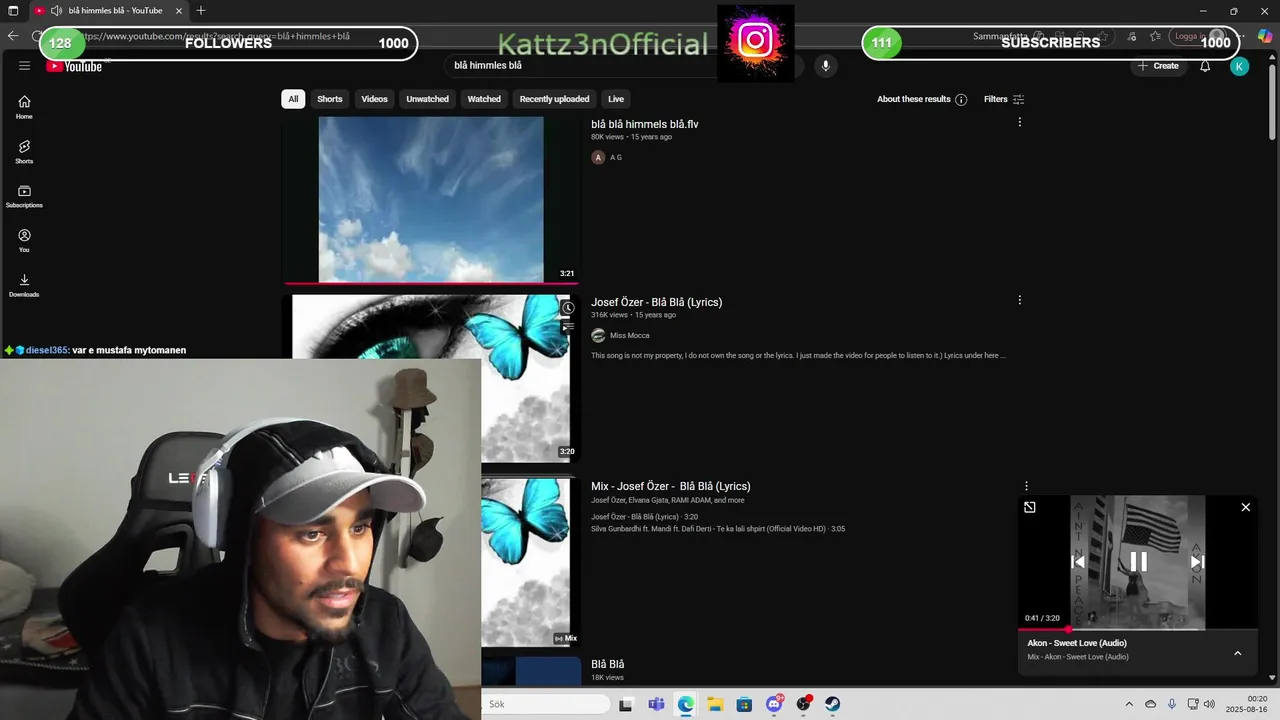Open a new browser tab
The height and width of the screenshot is (720, 1280).
(x=201, y=11)
